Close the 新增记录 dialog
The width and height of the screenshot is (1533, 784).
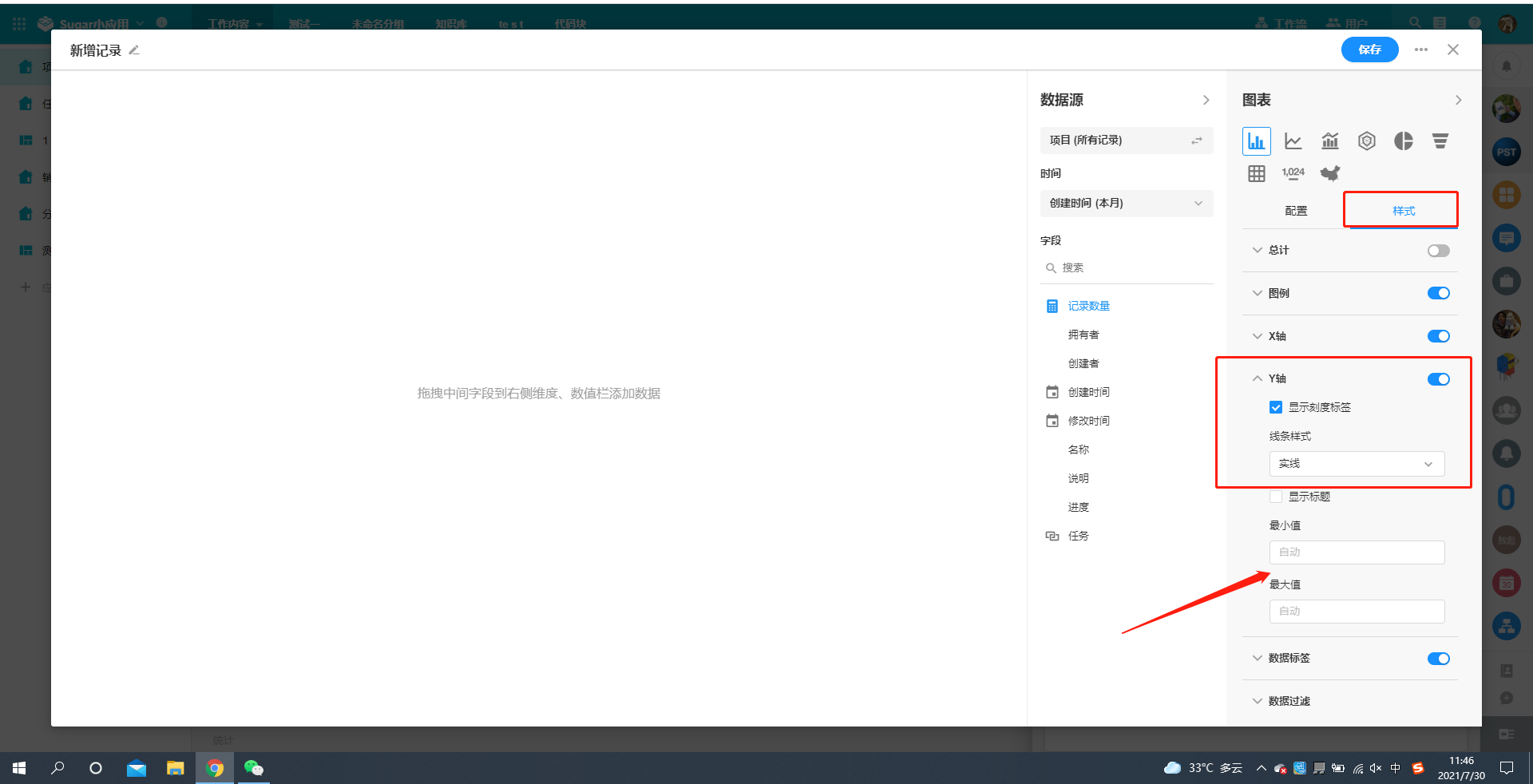1453,49
